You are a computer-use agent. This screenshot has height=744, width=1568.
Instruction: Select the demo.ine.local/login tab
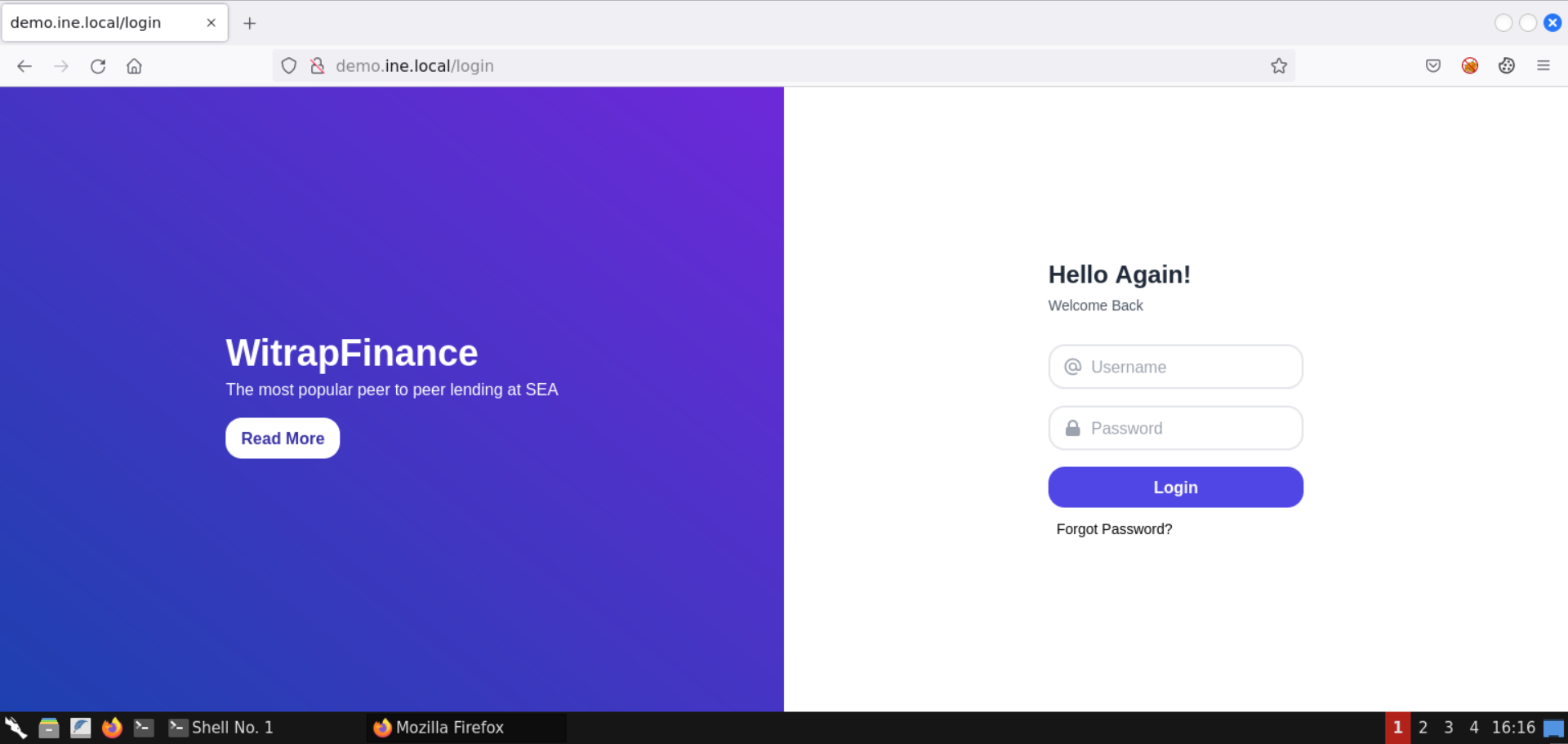pos(98,23)
